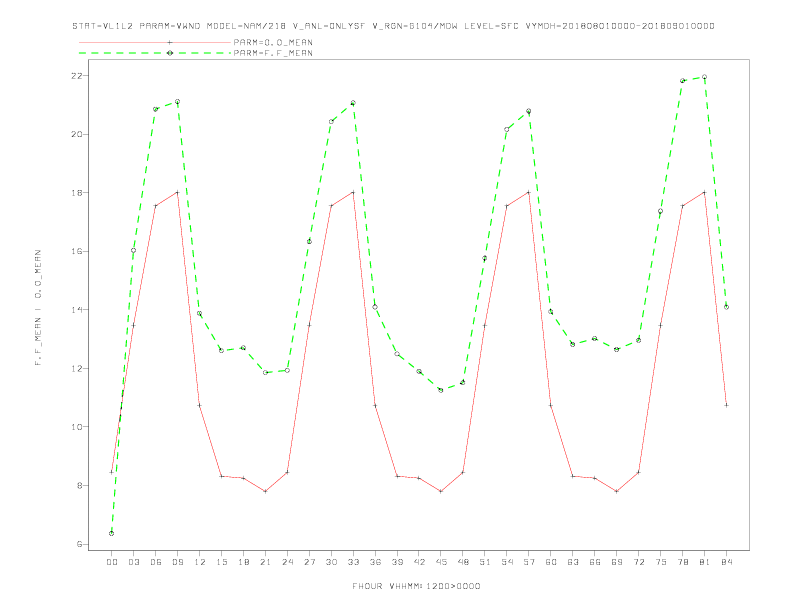Click y-axis tick label 12
This screenshot has height=612, width=792.
pyautogui.click(x=77, y=369)
